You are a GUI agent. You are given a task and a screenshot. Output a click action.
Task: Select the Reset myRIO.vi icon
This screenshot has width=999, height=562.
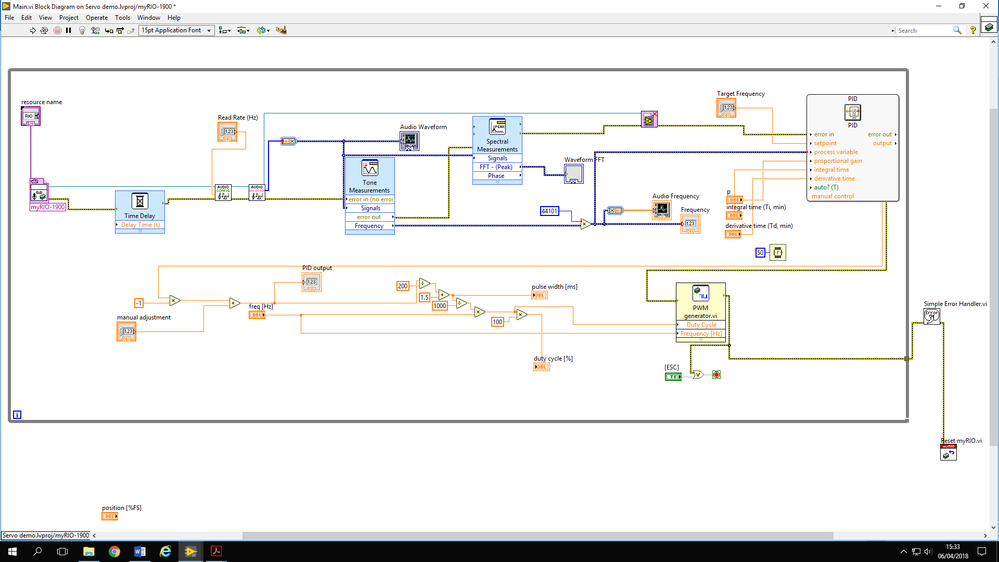(948, 452)
